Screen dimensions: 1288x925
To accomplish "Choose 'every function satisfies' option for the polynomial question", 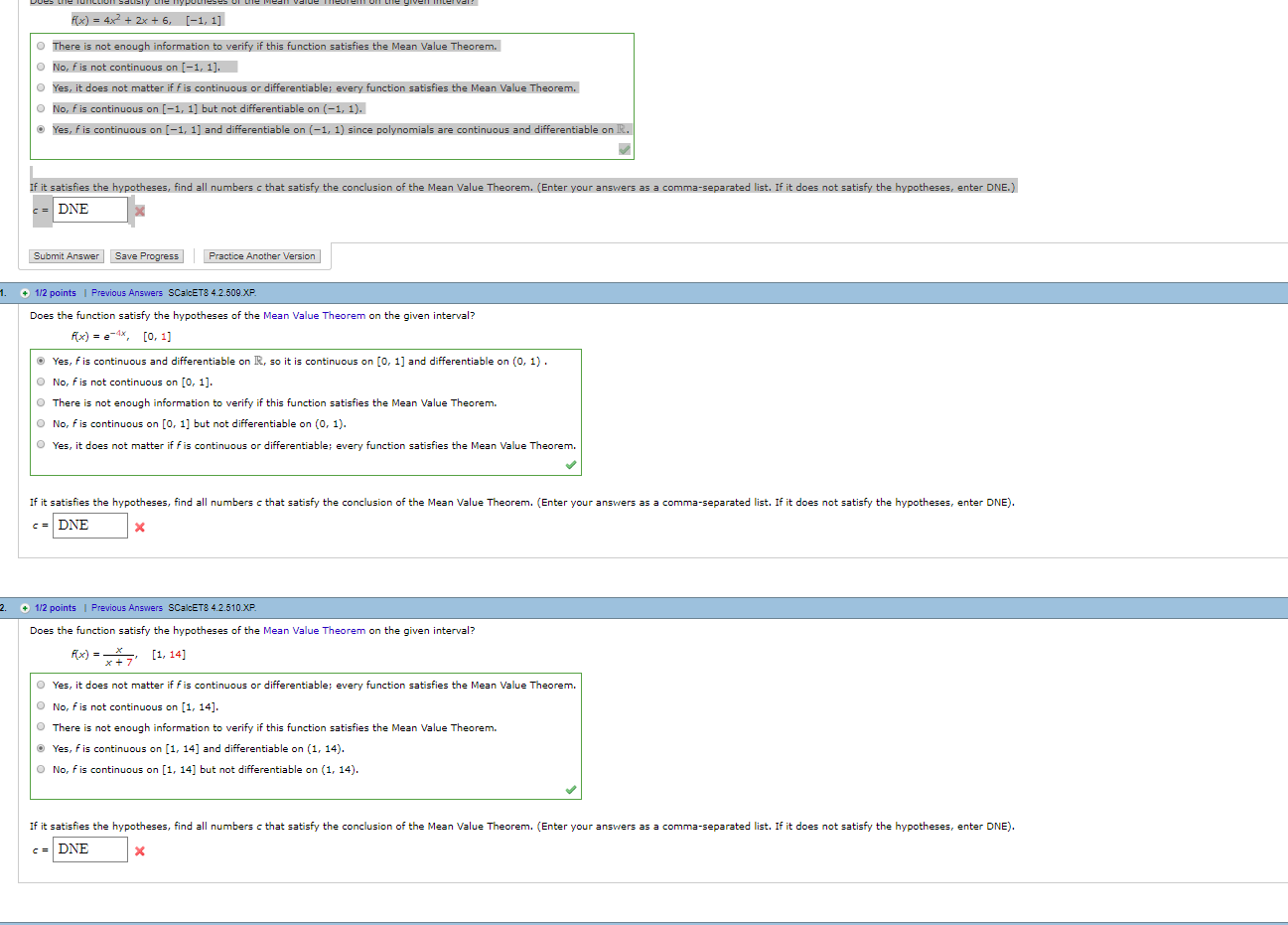I will point(41,87).
